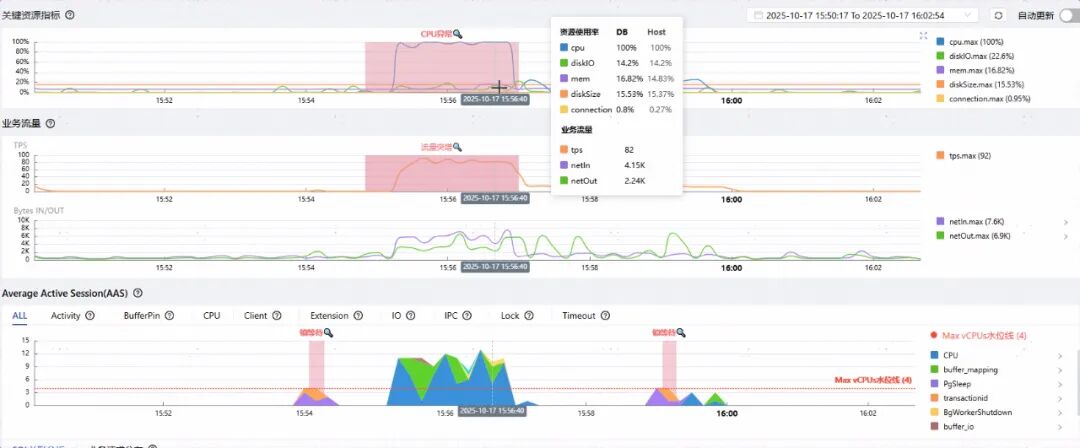This screenshot has height=448, width=1080.
Task: Expand netOut.max legend chevron
Action: coord(1066,236)
